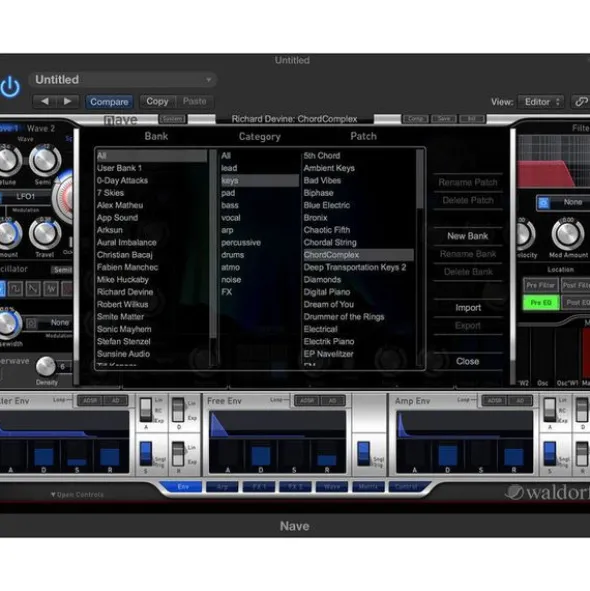Enable the Pre EQ location button
590x591 pixels.
[x=541, y=303]
